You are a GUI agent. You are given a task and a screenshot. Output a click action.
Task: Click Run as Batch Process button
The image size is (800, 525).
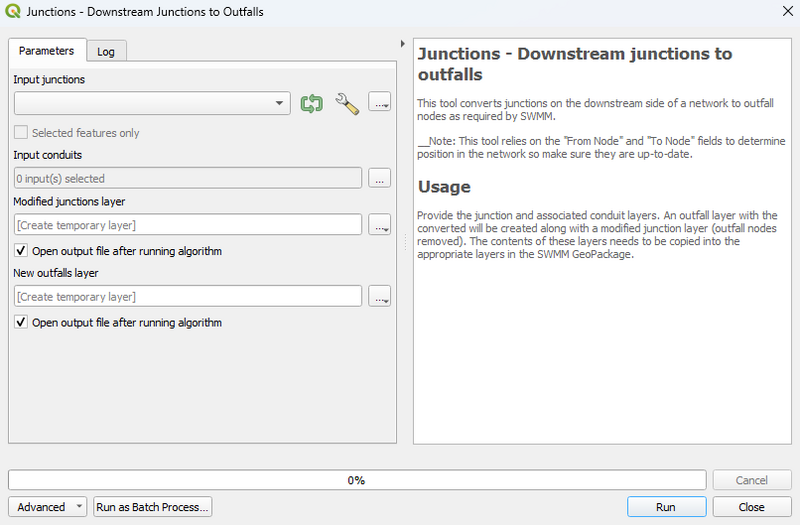tap(153, 507)
